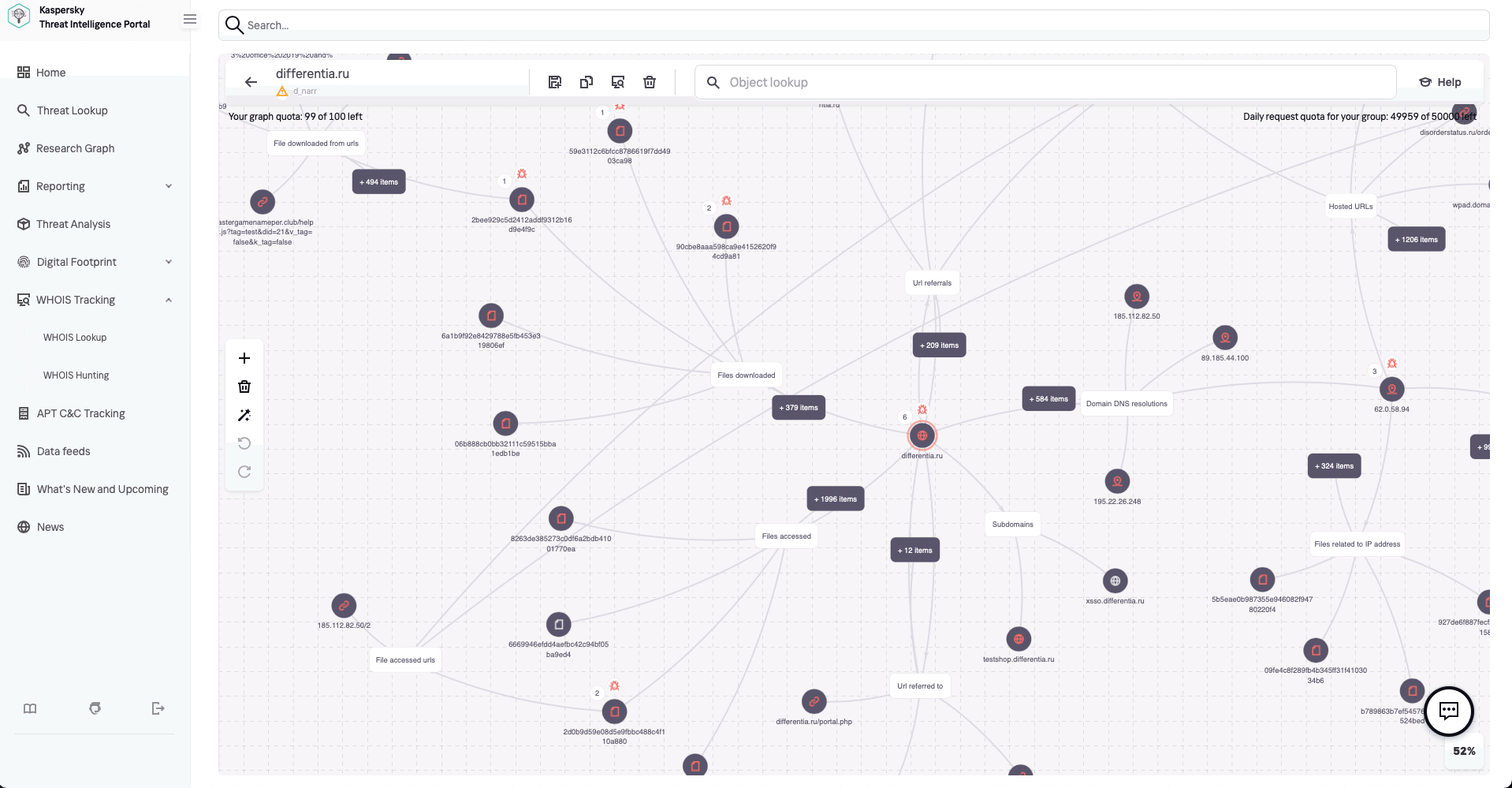Screen dimensions: 1512x788
Task: Click the trash icon in graph tools
Action: [x=244, y=387]
